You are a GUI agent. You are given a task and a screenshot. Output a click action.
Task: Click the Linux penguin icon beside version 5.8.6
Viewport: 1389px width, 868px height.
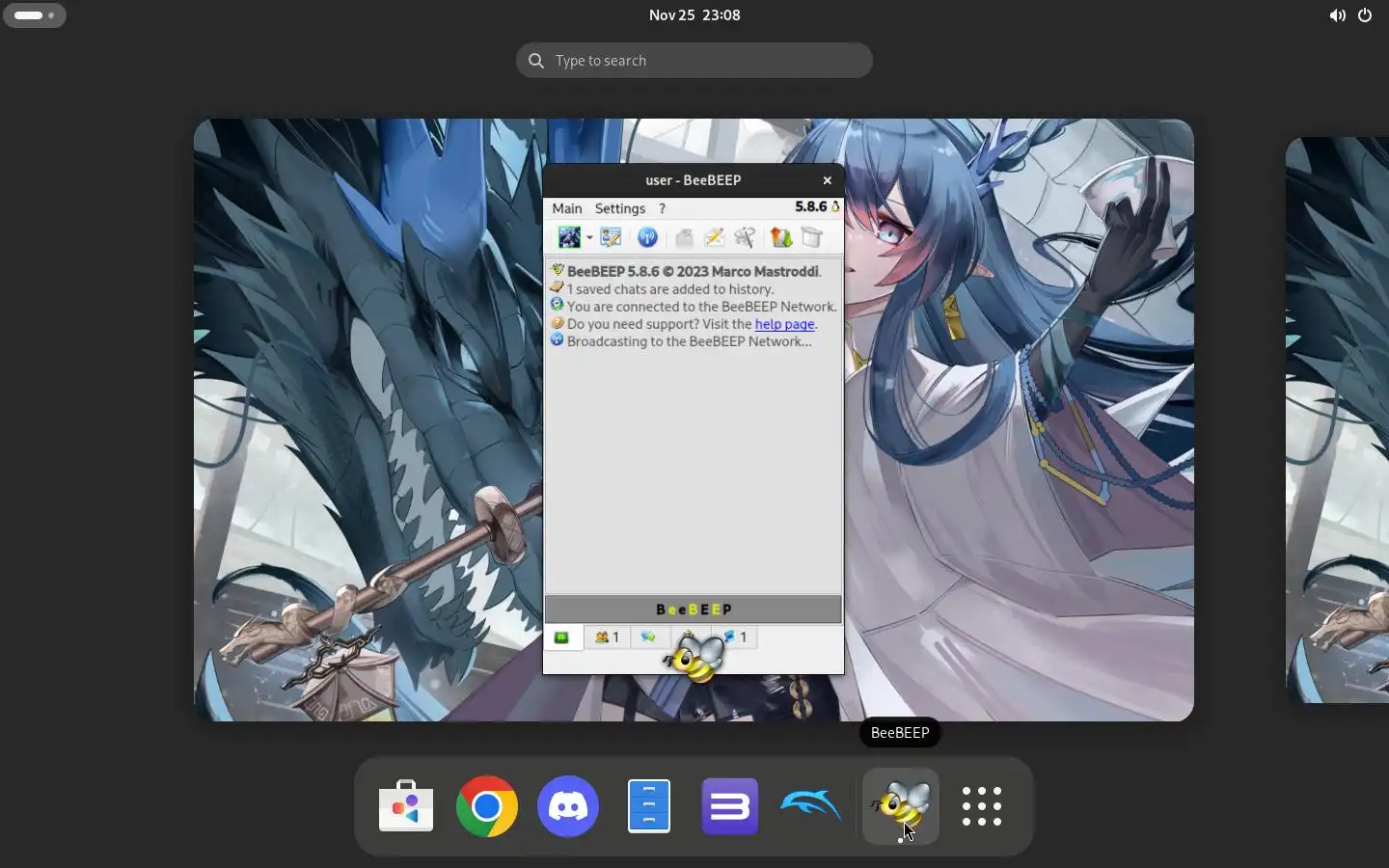coord(835,206)
